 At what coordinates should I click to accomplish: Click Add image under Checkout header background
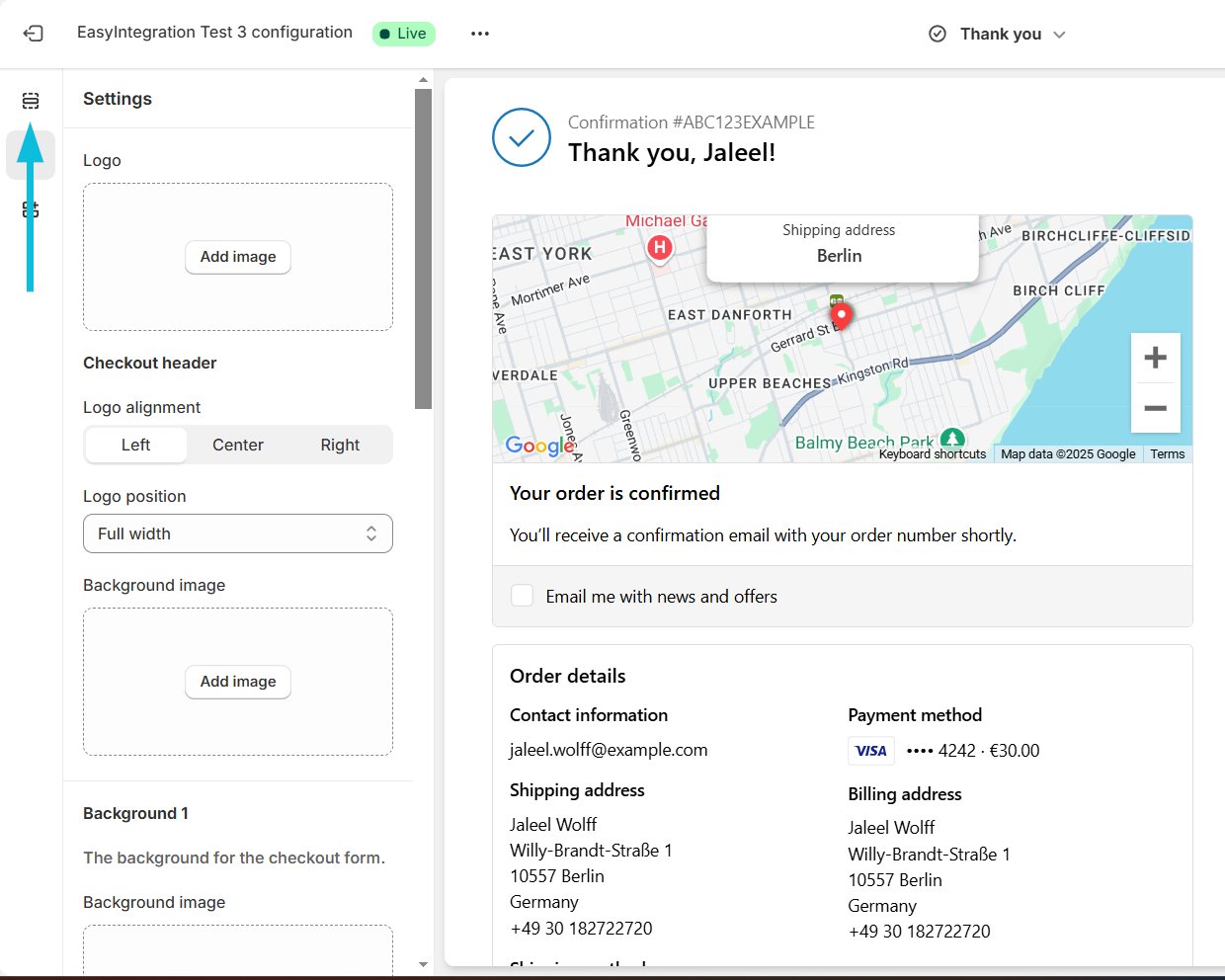tap(238, 682)
